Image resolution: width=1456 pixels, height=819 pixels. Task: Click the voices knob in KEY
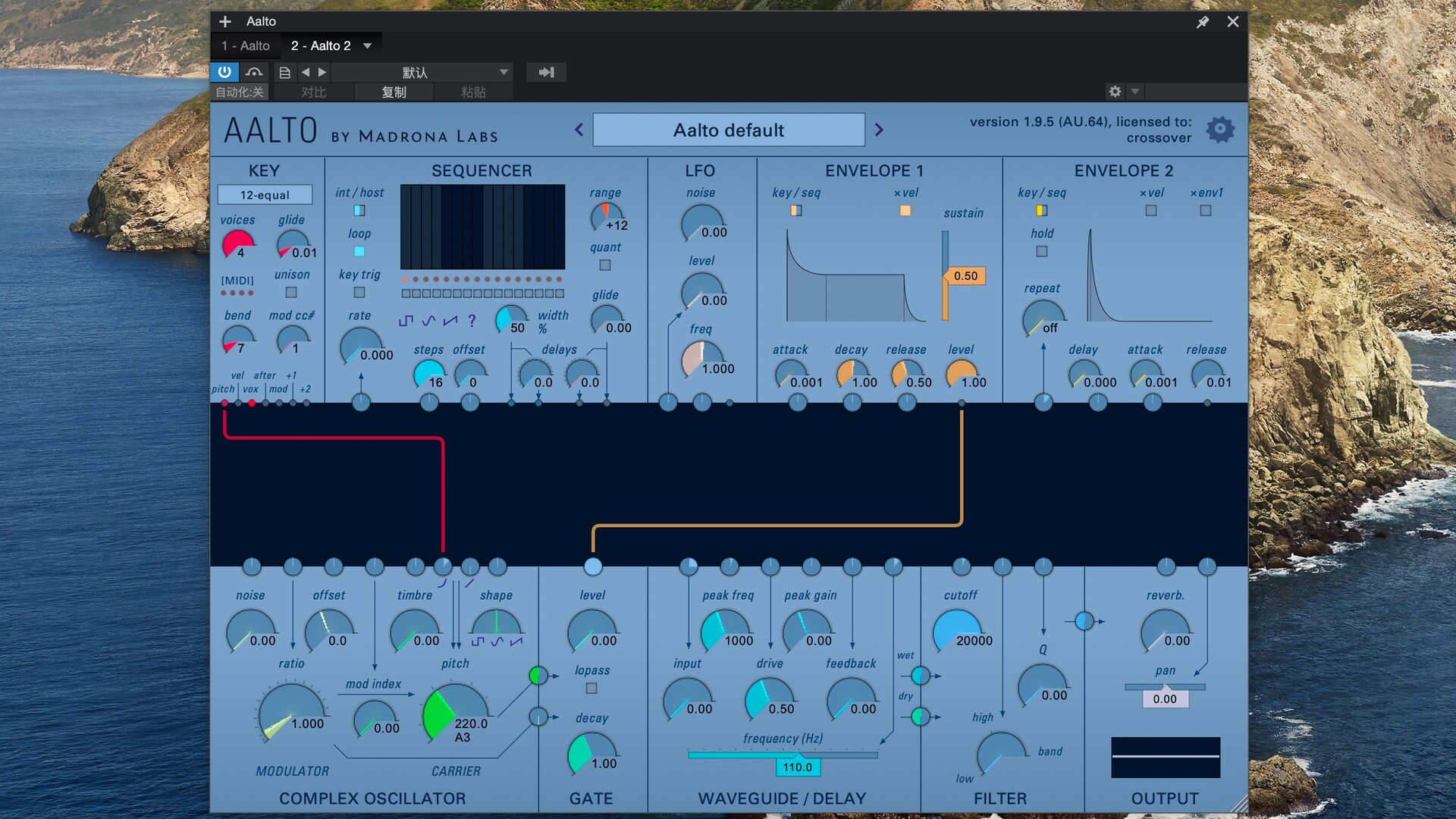pyautogui.click(x=238, y=244)
